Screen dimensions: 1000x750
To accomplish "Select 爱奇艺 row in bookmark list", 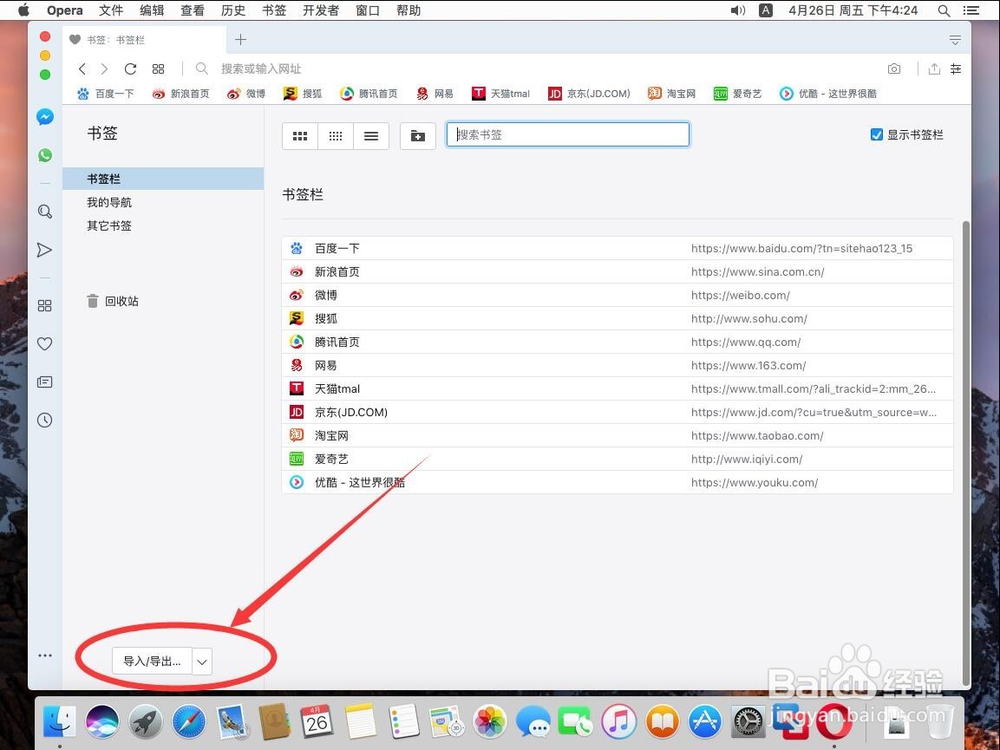I will point(617,459).
